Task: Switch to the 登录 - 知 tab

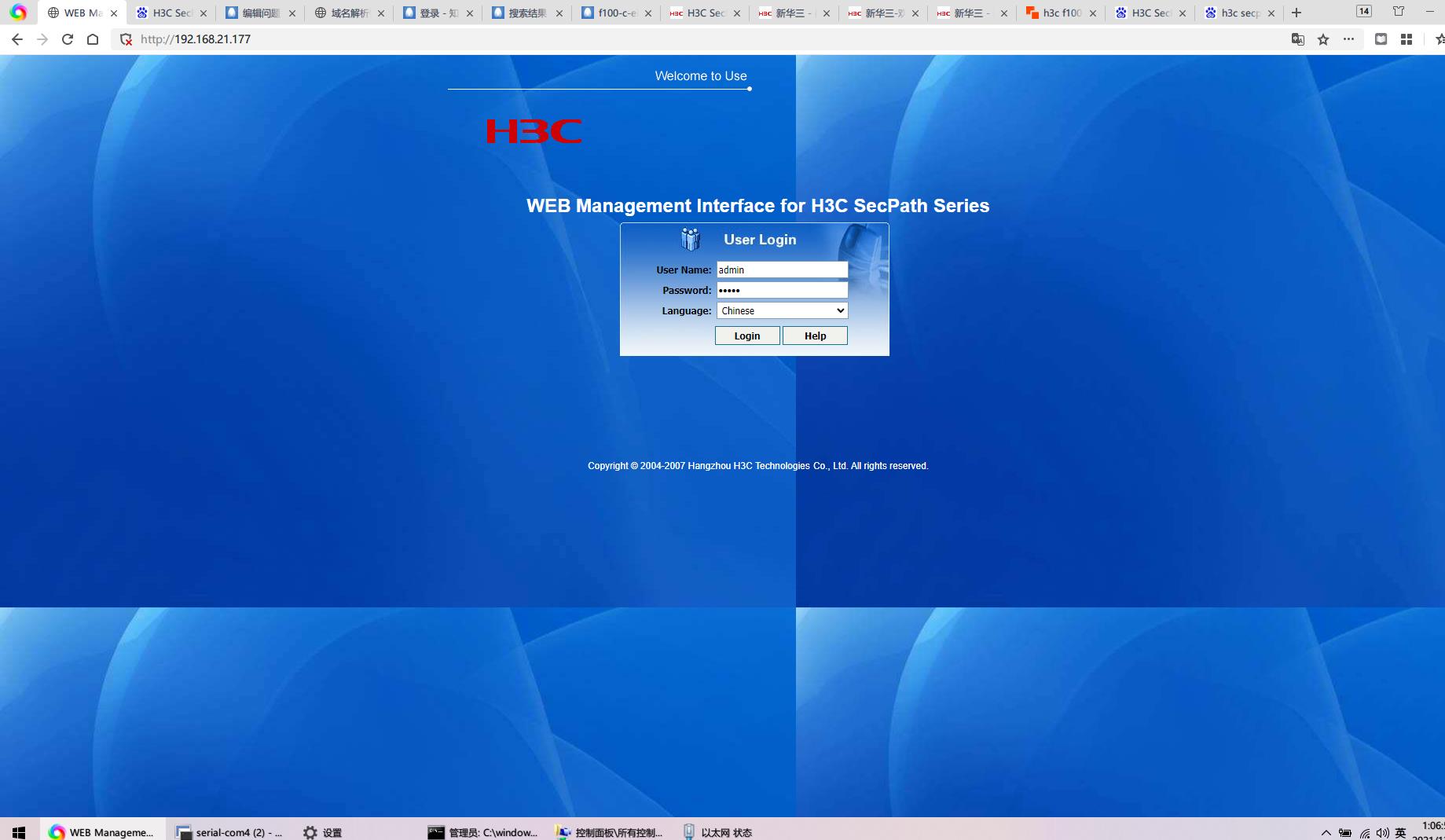Action: (438, 13)
